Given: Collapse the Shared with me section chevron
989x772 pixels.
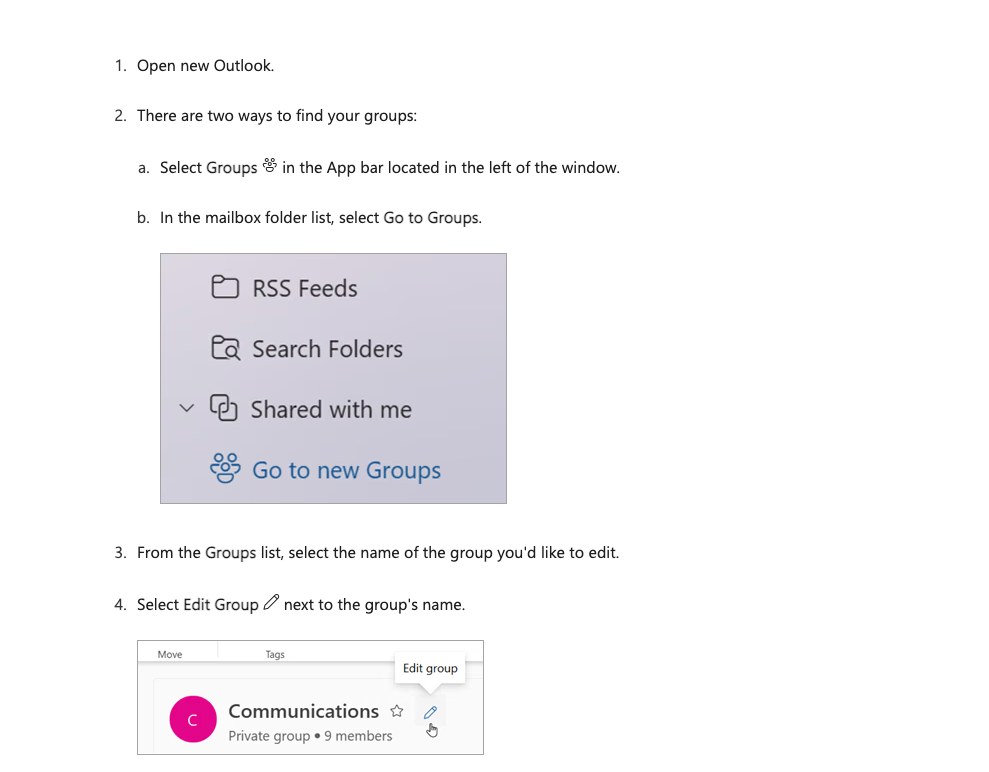Looking at the screenshot, I should 186,408.
